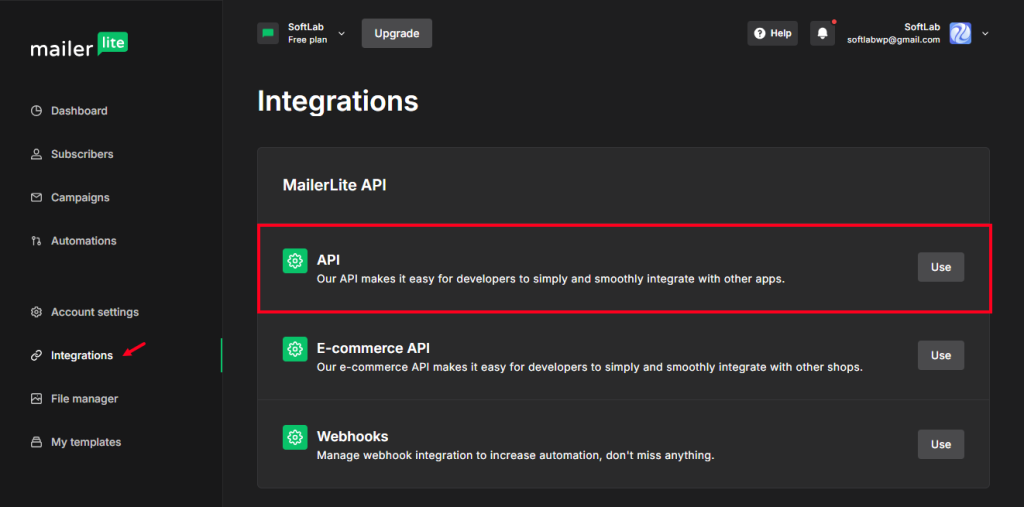
Task: Click the green gear icon beside API
Action: click(x=295, y=261)
